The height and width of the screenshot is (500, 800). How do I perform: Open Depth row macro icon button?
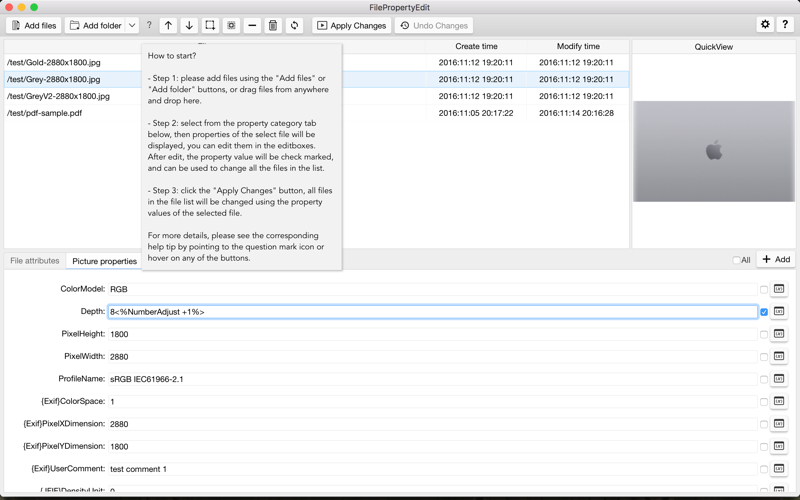(779, 311)
